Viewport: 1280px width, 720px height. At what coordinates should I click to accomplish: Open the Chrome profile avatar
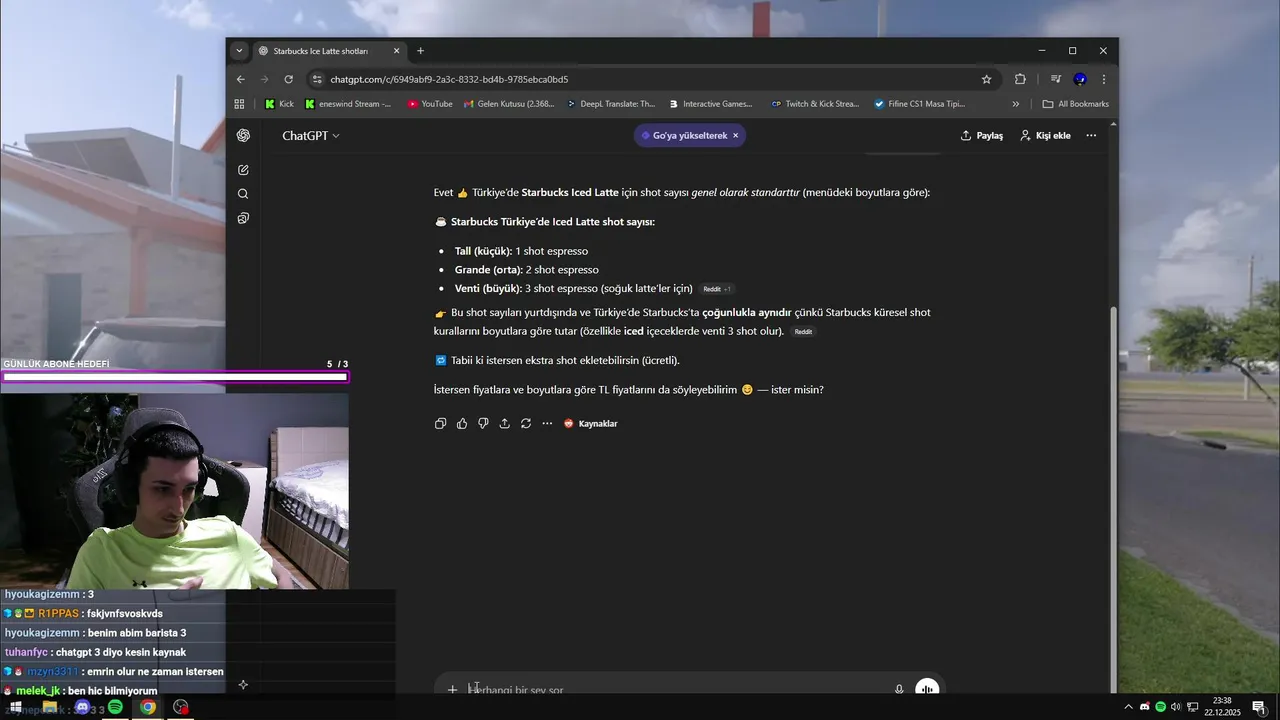pyautogui.click(x=1080, y=79)
